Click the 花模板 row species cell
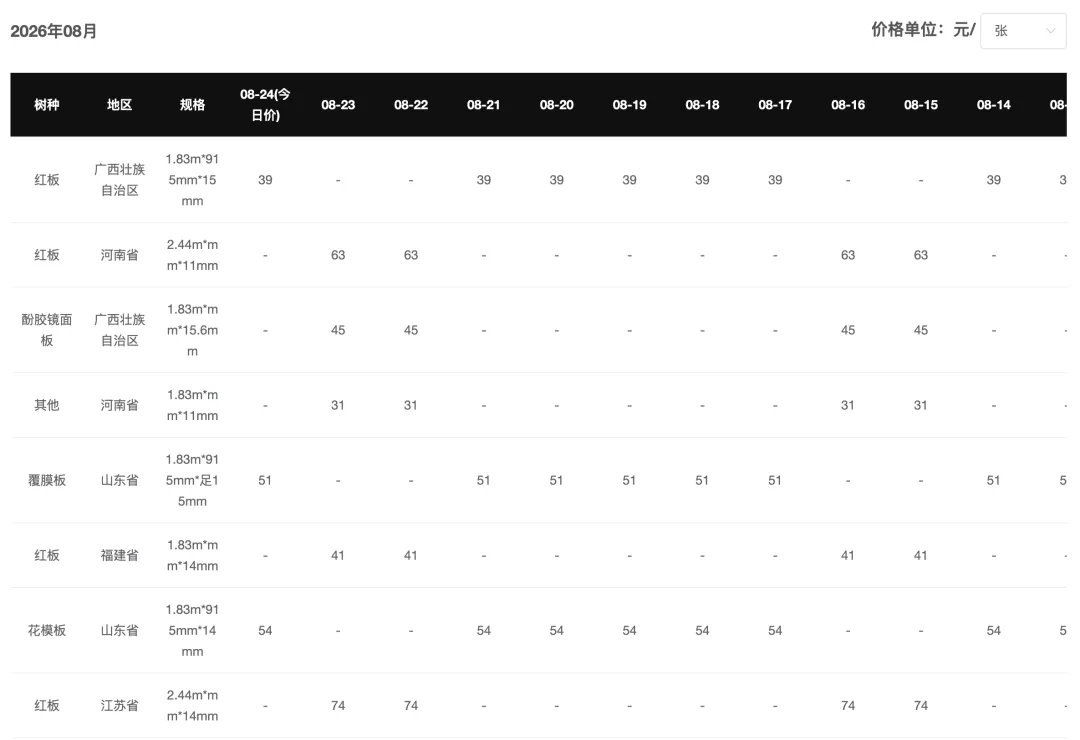Image resolution: width=1080 pixels, height=740 pixels. click(x=47, y=630)
